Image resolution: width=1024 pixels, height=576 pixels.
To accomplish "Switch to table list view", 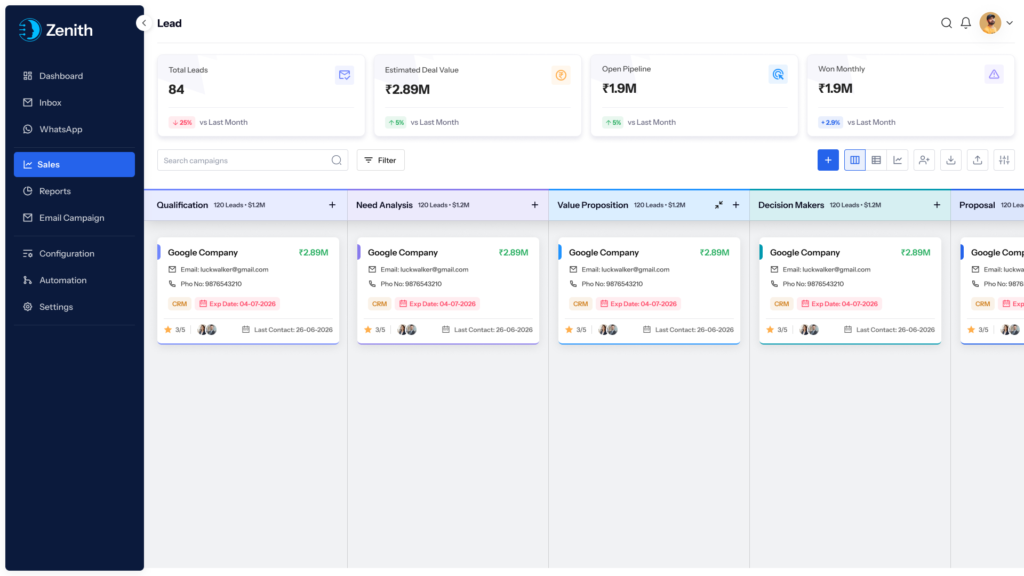I will click(876, 160).
